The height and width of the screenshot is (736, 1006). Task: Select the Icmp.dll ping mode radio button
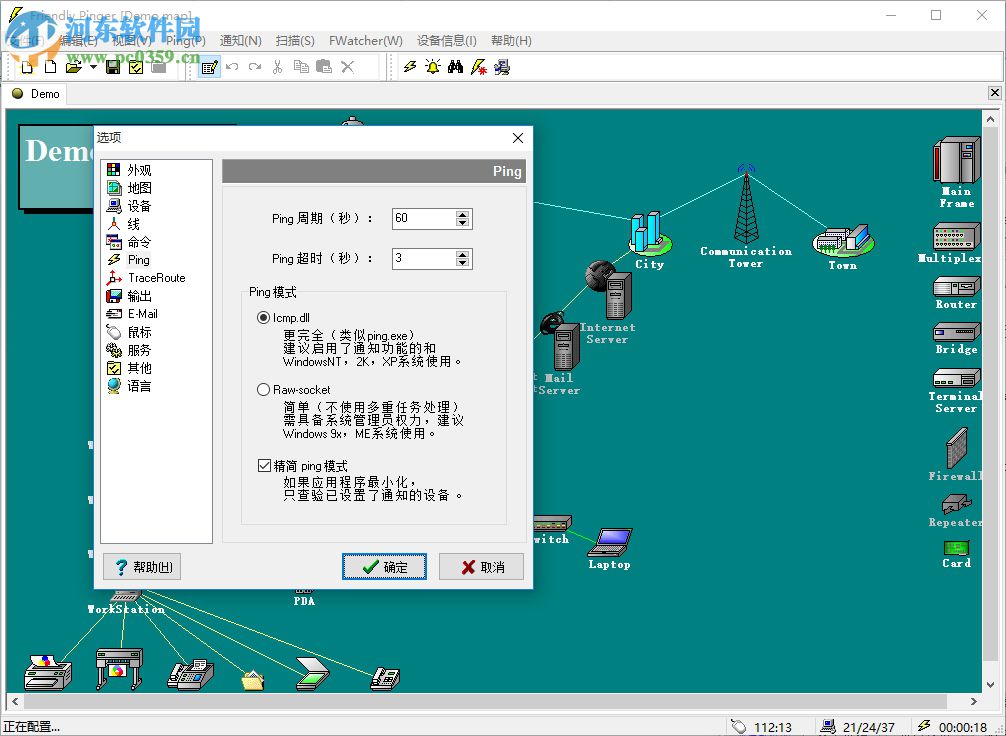coord(263,318)
